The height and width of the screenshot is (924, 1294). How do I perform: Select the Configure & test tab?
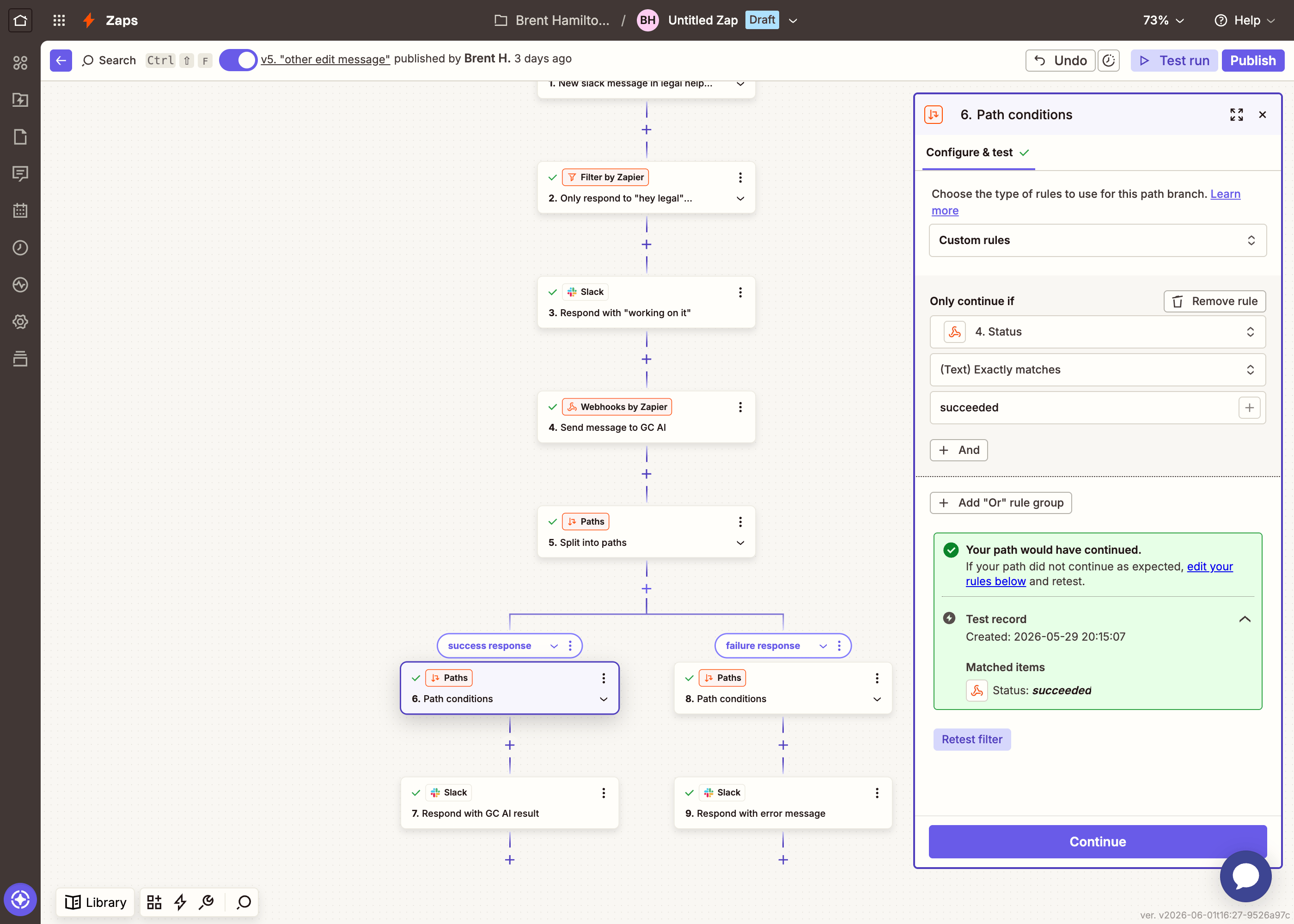pos(978,153)
